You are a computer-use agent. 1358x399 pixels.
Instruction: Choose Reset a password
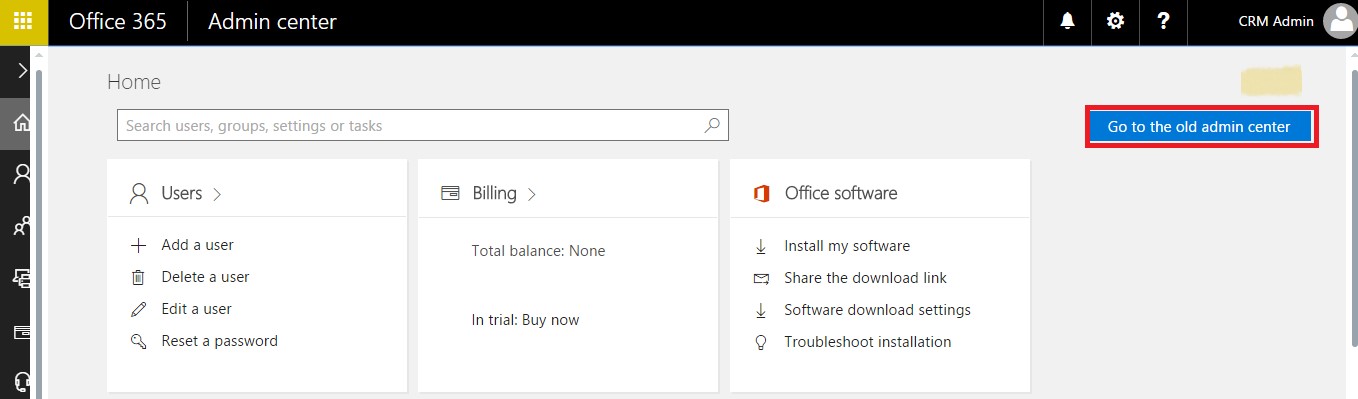219,341
